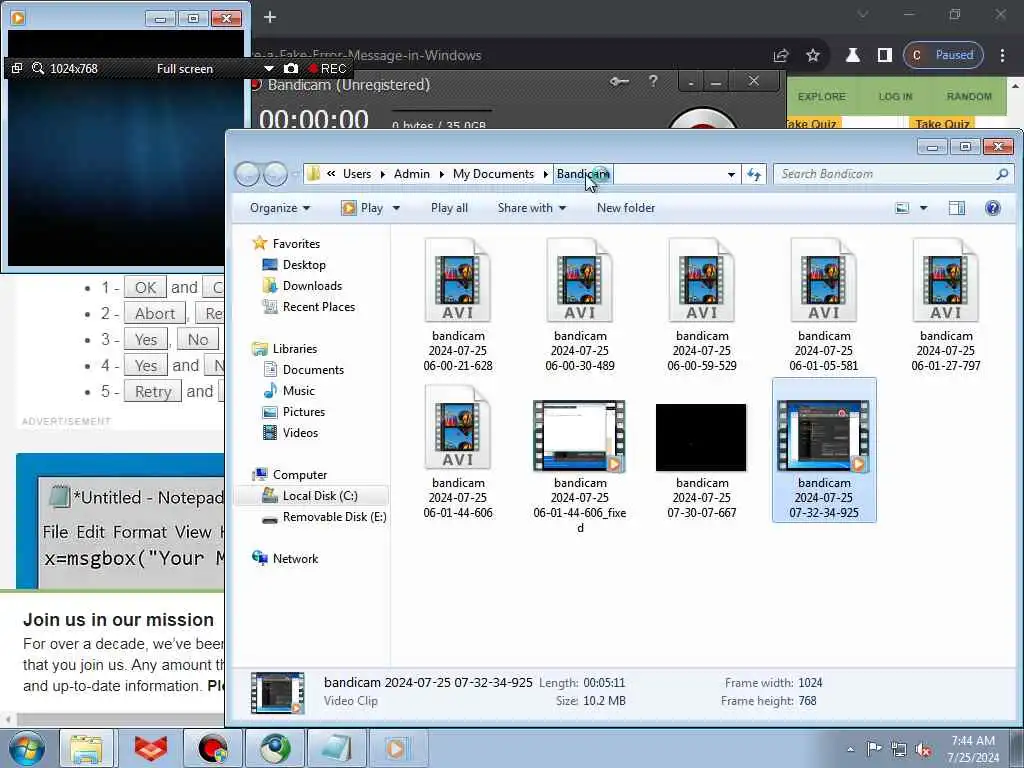Viewport: 1024px width, 768px height.
Task: Click the Explorer Back arrow button
Action: click(248, 174)
